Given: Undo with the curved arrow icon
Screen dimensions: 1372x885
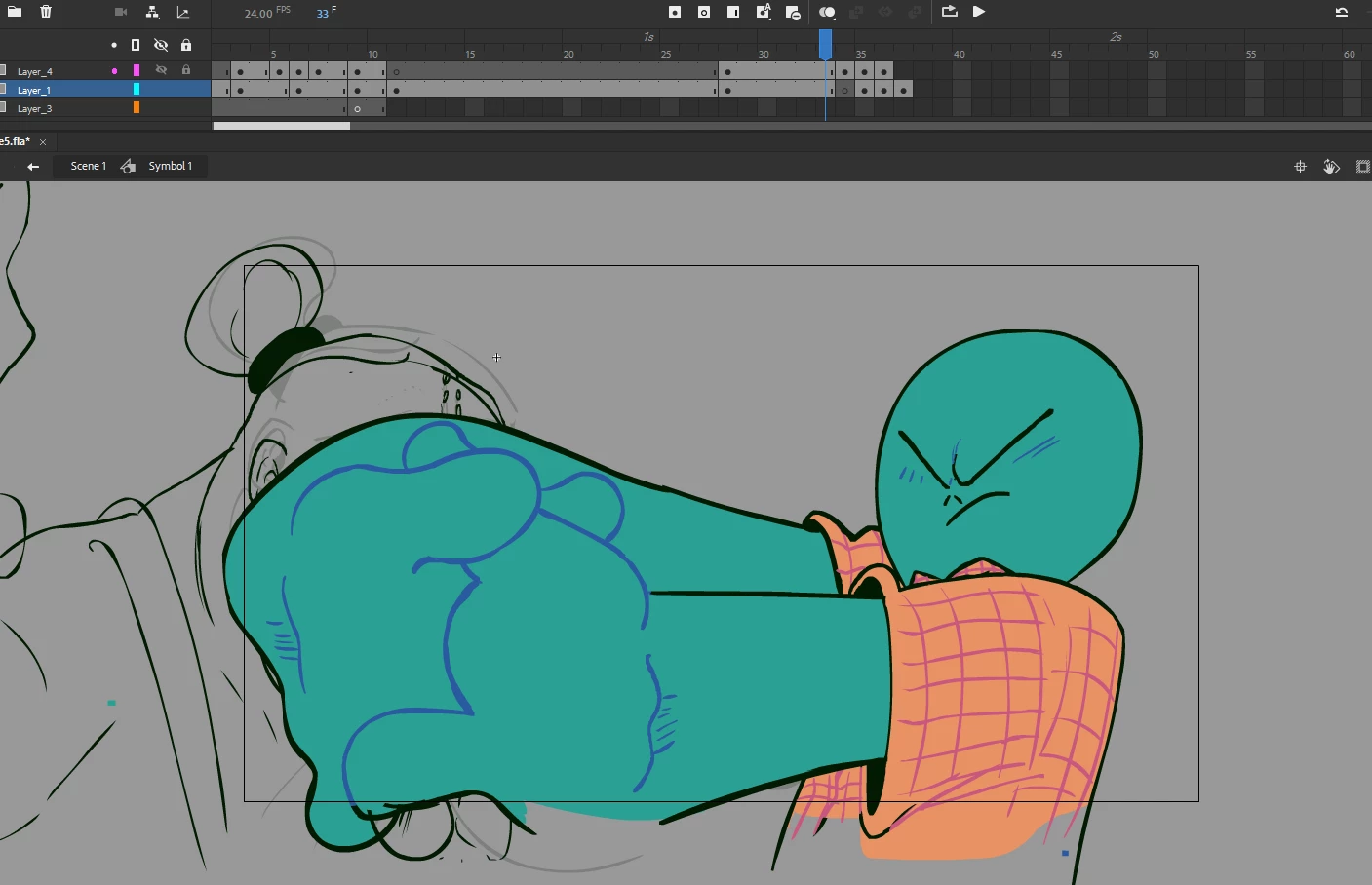Looking at the screenshot, I should tap(1342, 12).
